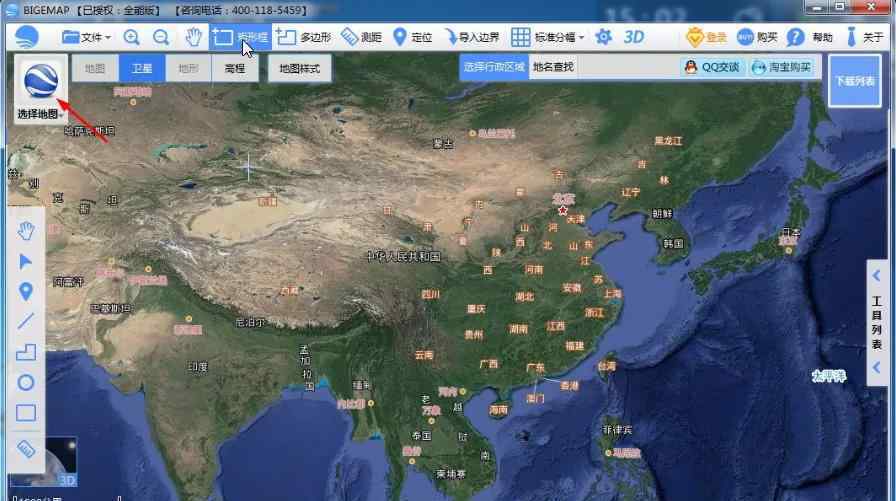Switch to the 卫星 satellite tab
Screen dimensions: 896x501
coord(142,69)
